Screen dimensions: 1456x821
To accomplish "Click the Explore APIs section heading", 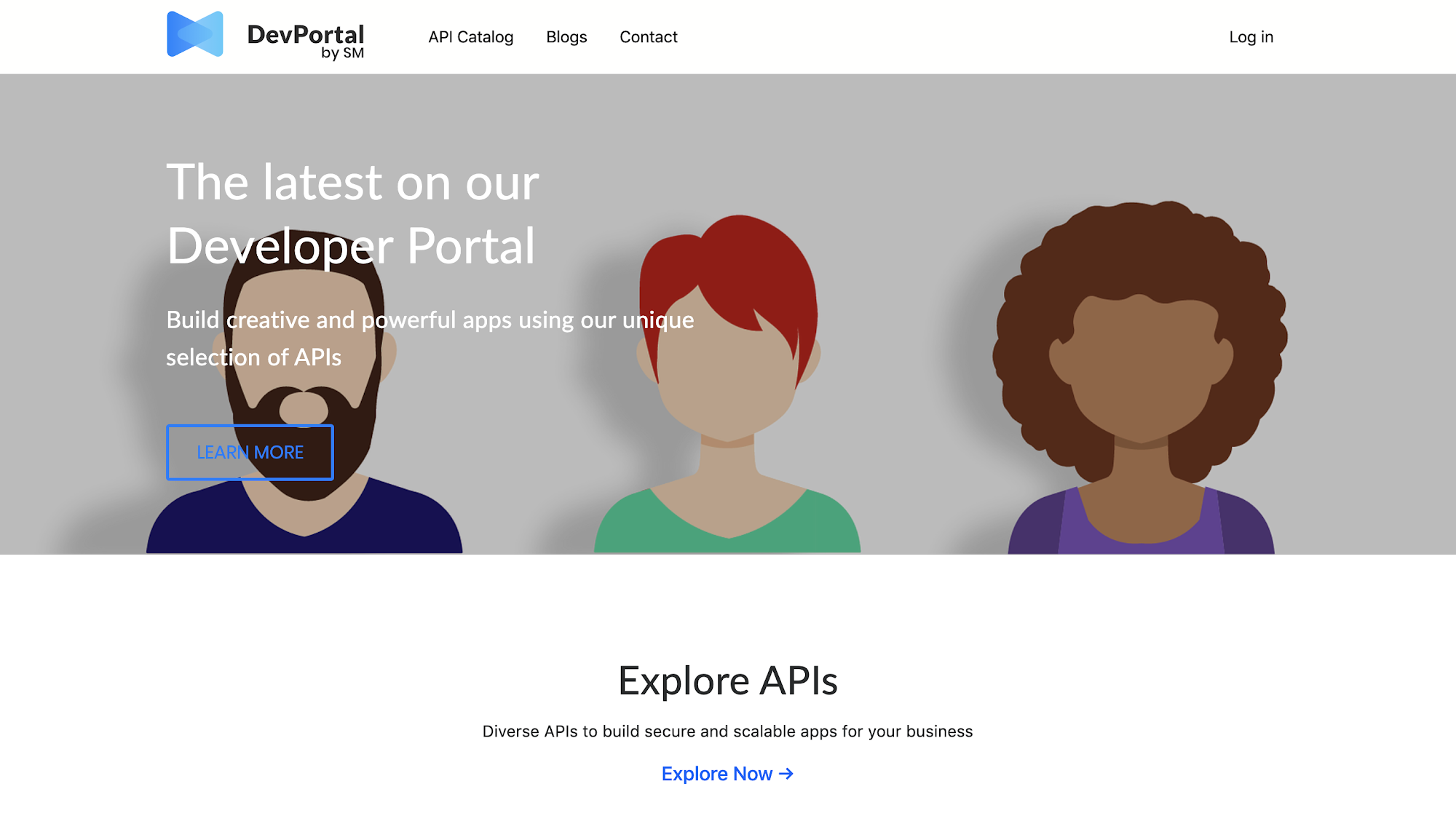I will tap(727, 681).
